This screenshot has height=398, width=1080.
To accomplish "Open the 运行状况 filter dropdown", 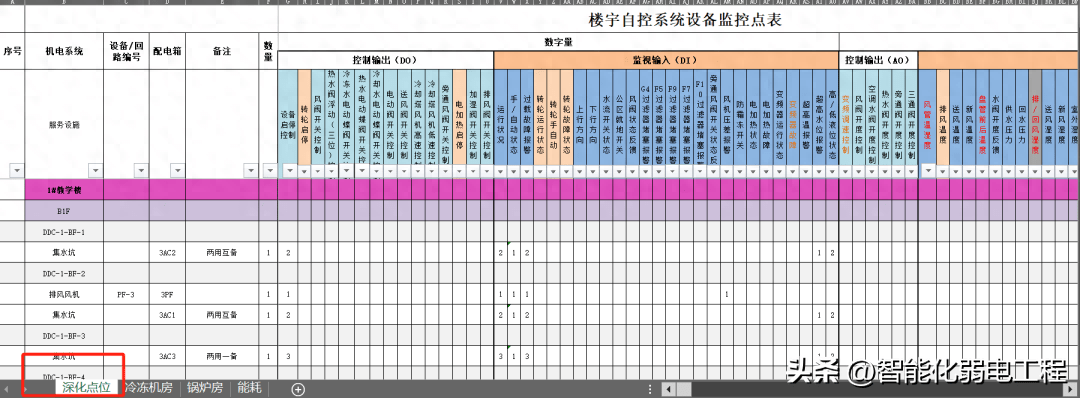I will [x=500, y=171].
